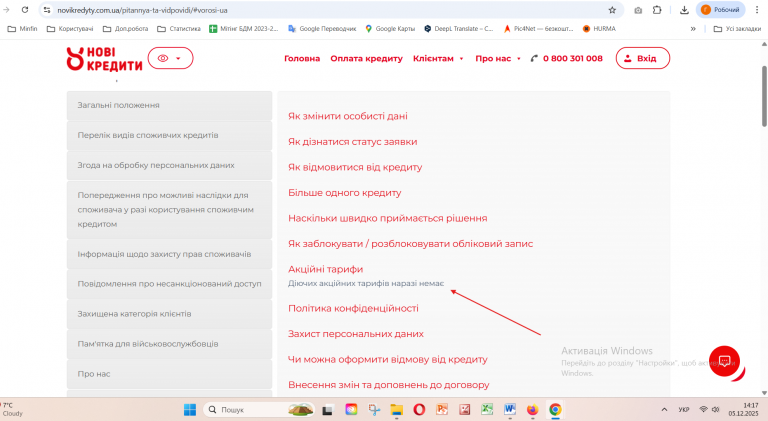This screenshot has height=421, width=768.
Task: Expand the Як відмовитися від кредиту question
Action: coord(355,167)
